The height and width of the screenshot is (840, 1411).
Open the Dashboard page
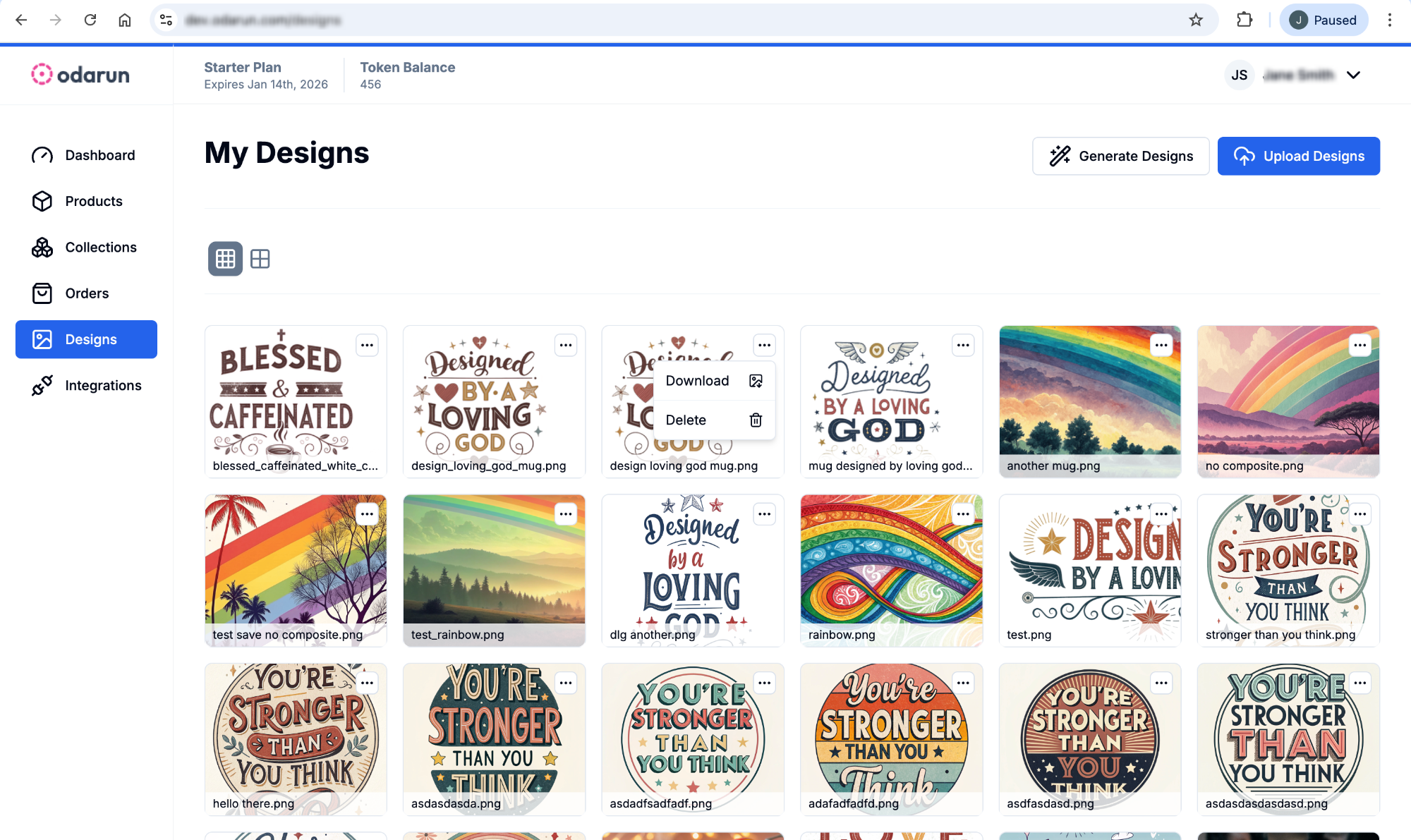(99, 155)
